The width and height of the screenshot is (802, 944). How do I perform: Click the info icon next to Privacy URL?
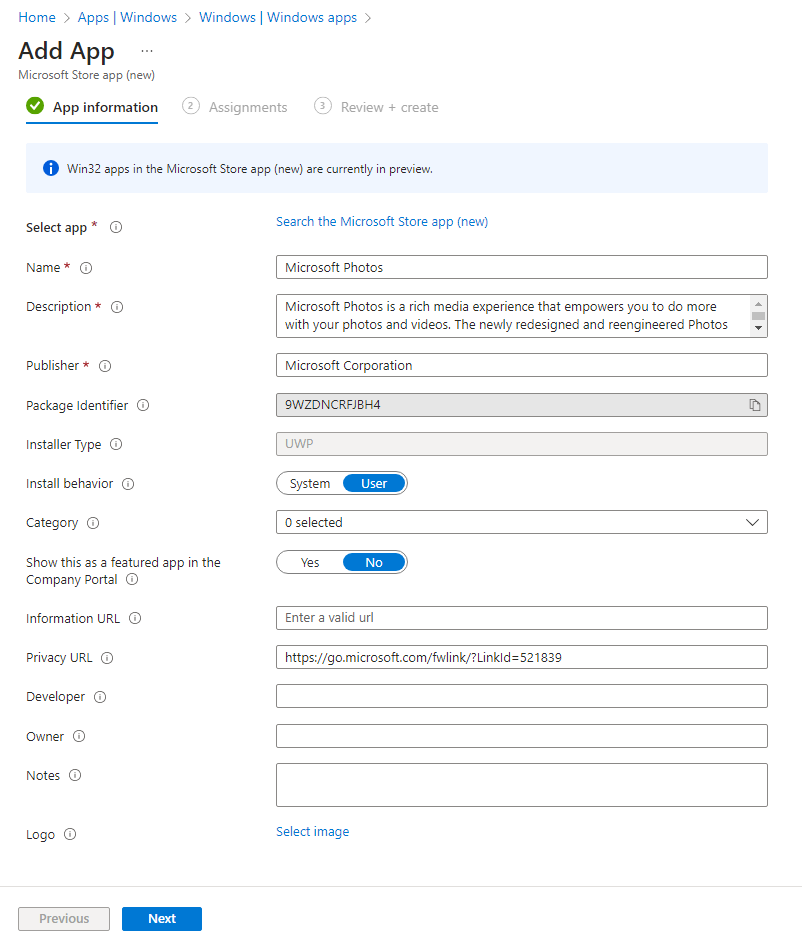[107, 658]
